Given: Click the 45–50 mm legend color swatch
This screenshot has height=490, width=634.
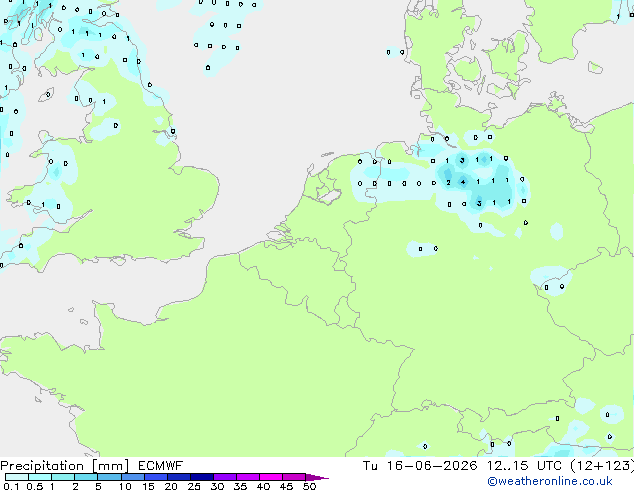Looking at the screenshot, I should (294, 477).
